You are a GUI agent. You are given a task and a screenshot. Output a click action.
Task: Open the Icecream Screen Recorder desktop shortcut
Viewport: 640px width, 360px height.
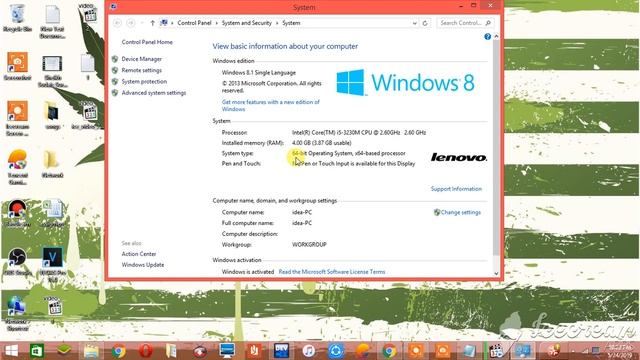[x=17, y=118]
